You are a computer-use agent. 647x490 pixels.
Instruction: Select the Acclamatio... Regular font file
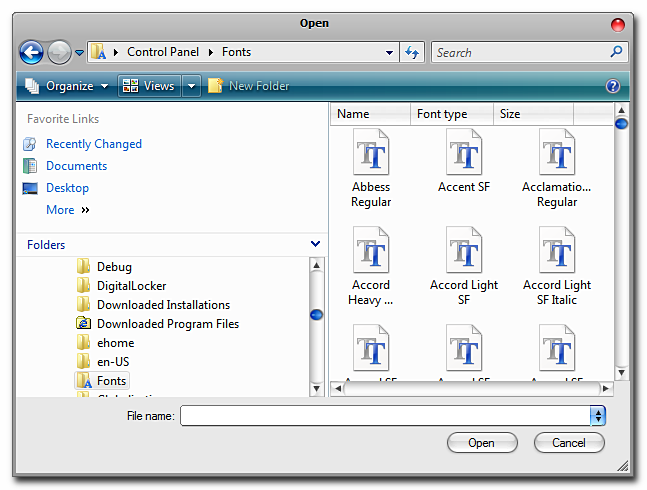click(x=557, y=168)
